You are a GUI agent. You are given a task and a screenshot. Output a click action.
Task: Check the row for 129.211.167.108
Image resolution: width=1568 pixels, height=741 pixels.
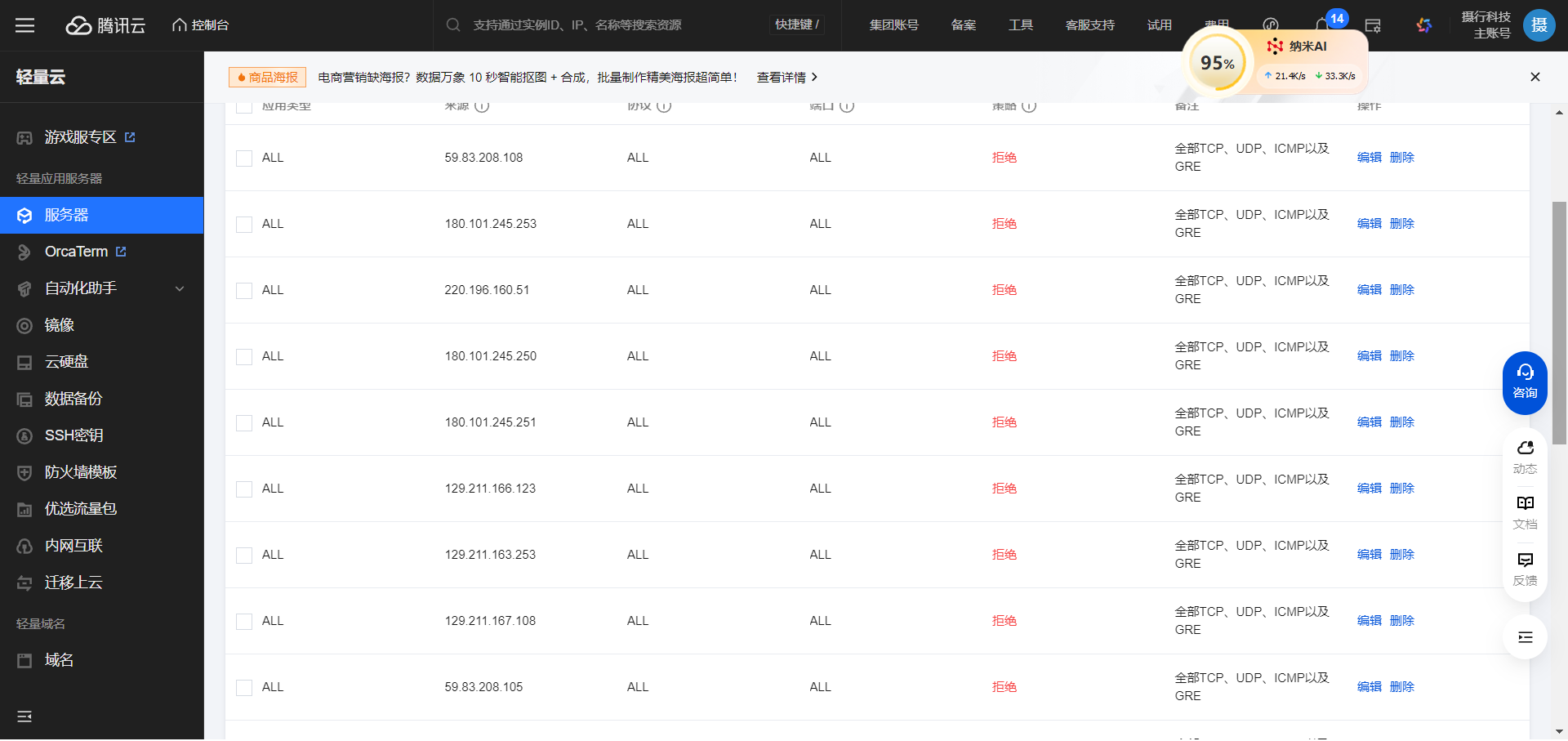(244, 622)
